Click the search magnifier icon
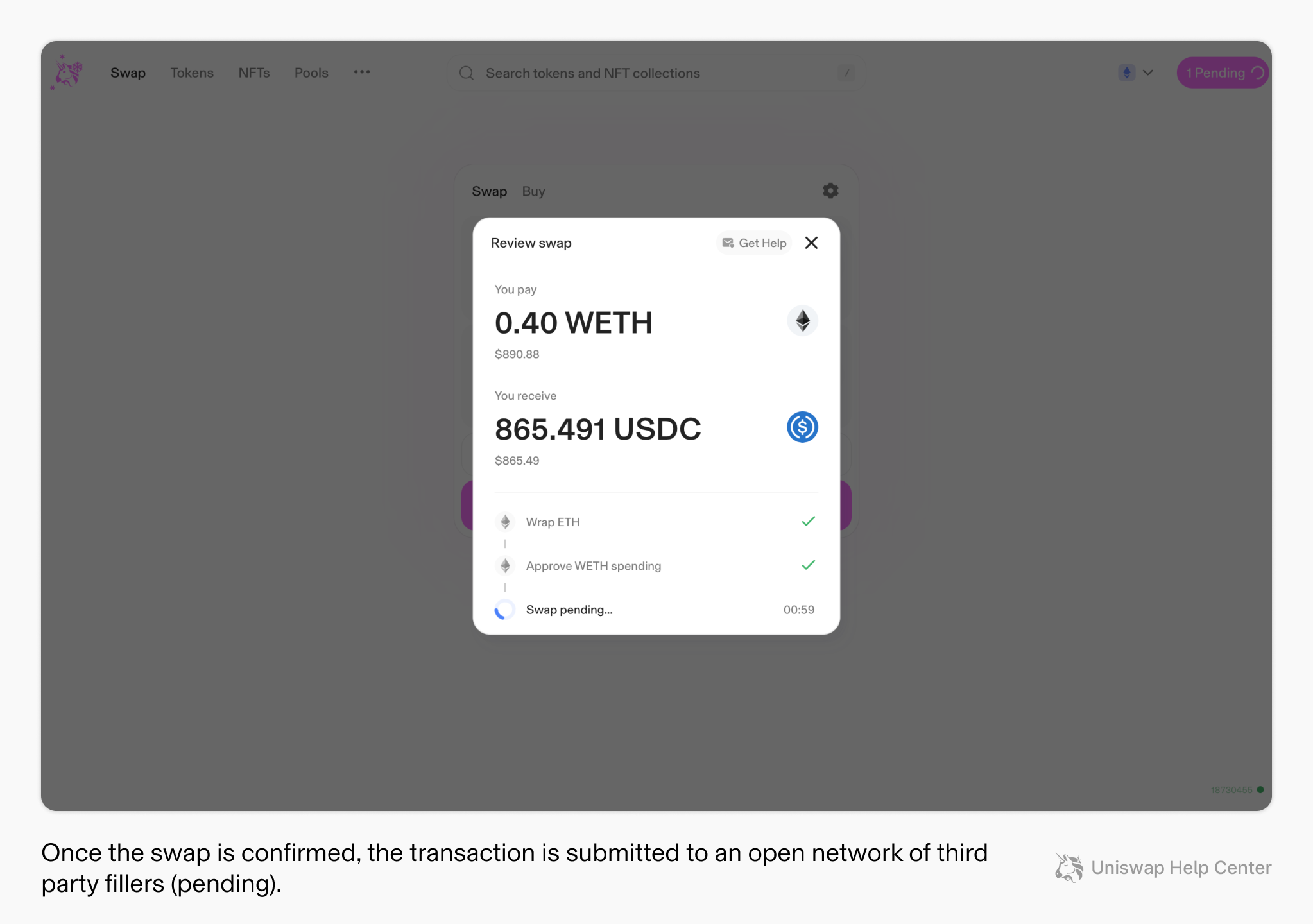This screenshot has height=924, width=1313. point(467,73)
